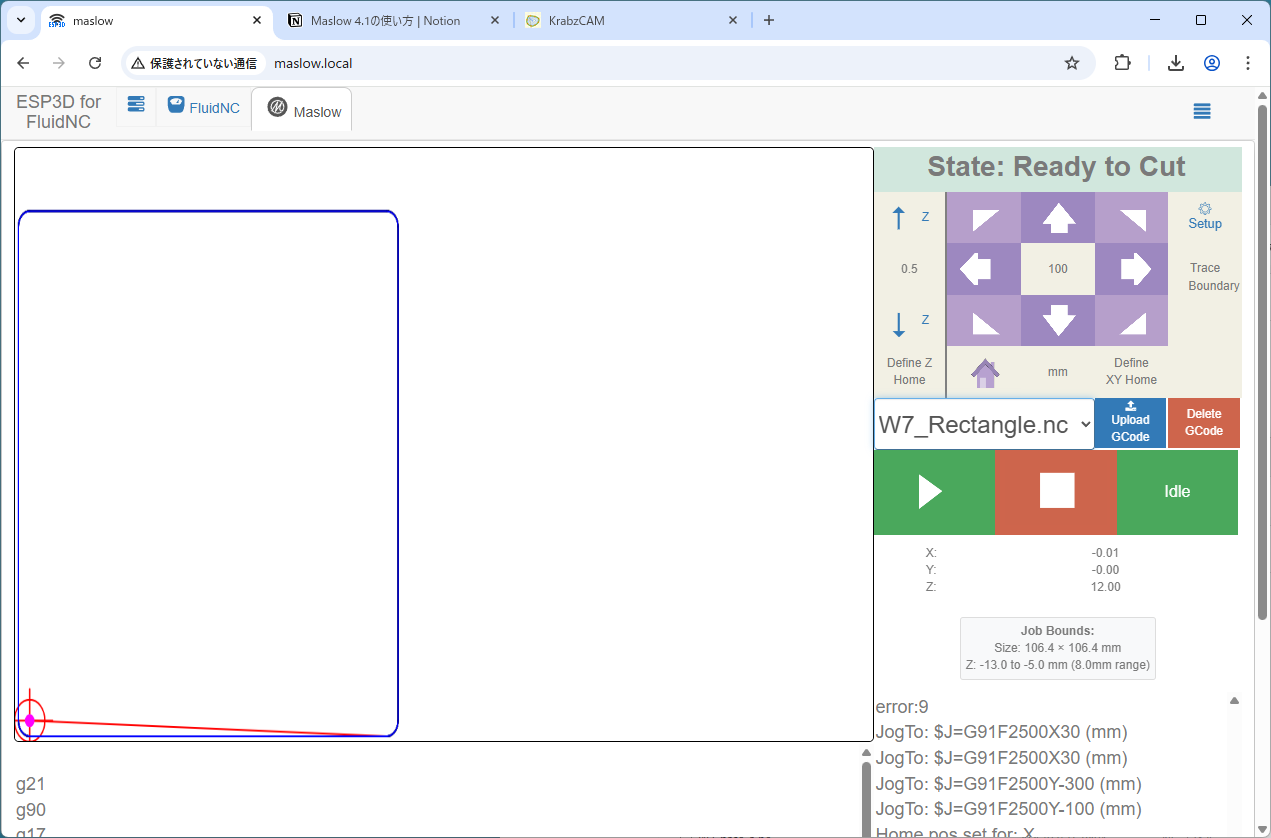Select the Maslow tab

pyautogui.click(x=302, y=110)
